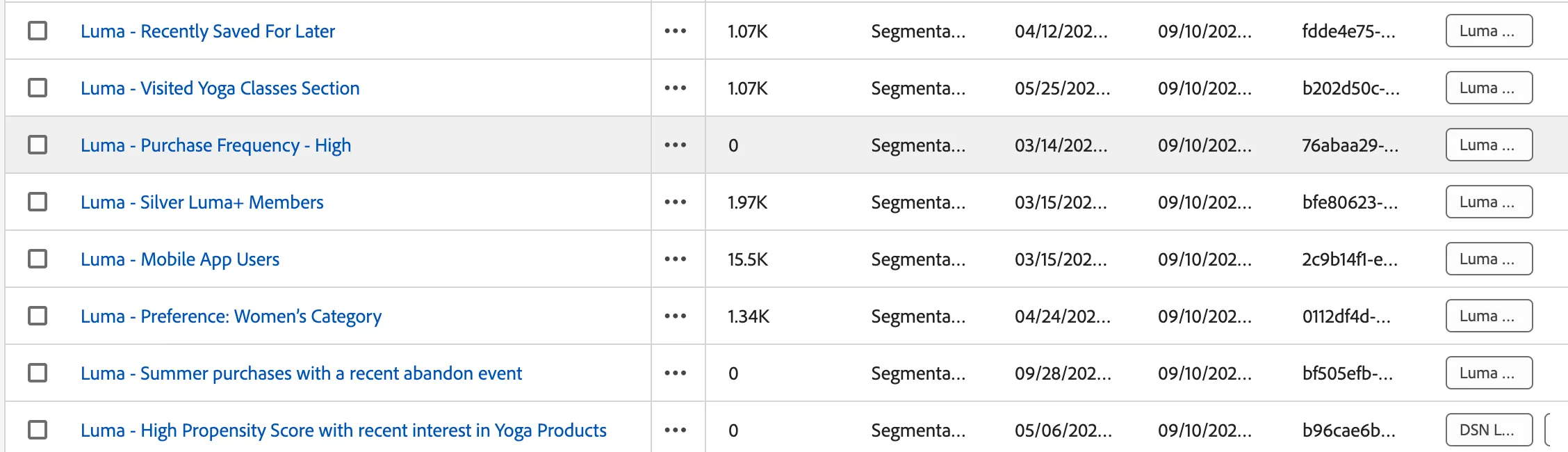The image size is (1568, 452).
Task: Open more actions for Mobile App Users
Action: (x=675, y=259)
